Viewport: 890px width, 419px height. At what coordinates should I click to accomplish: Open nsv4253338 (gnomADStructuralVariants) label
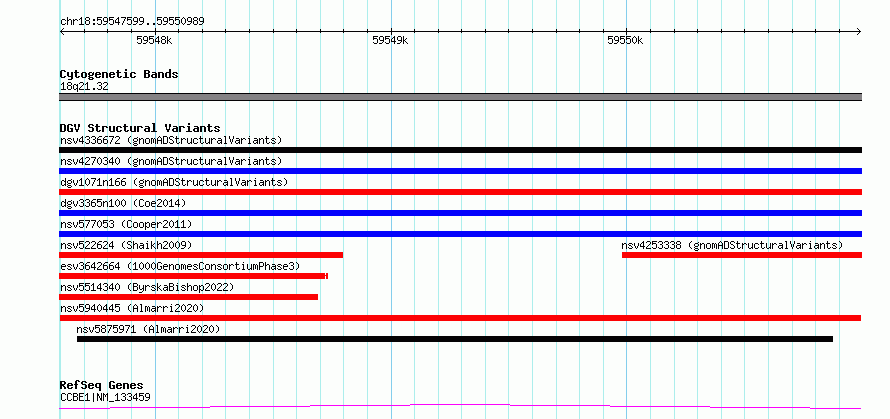(x=732, y=245)
